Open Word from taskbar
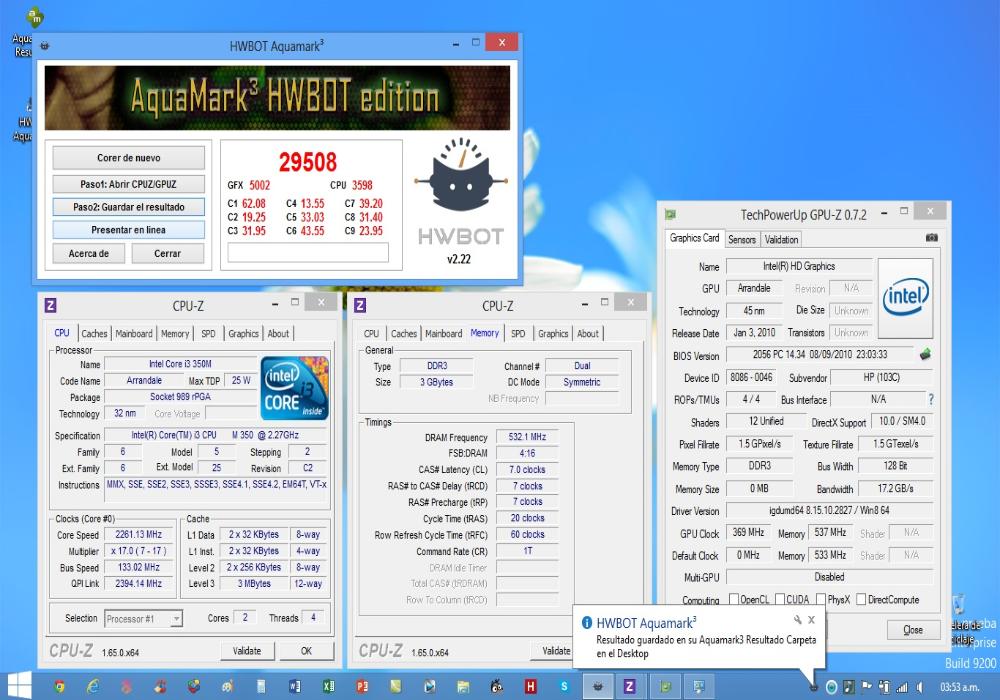 (295, 686)
